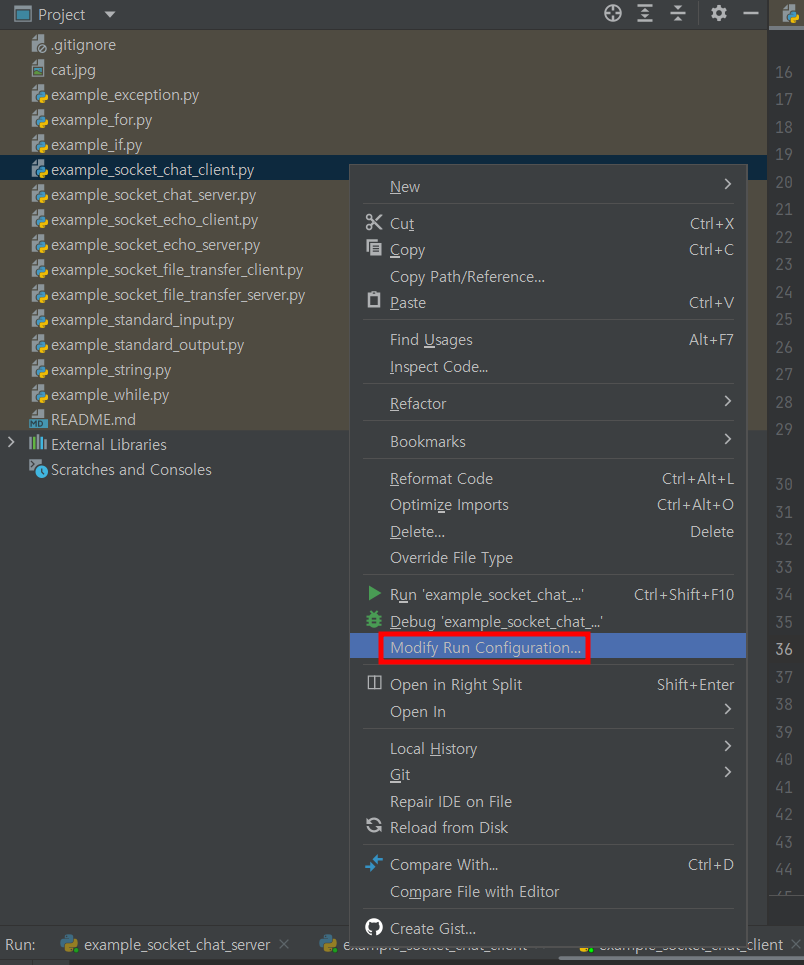Select example_socket_file_transfer_server.py file
Screen dimensions: 804x965
(x=178, y=295)
